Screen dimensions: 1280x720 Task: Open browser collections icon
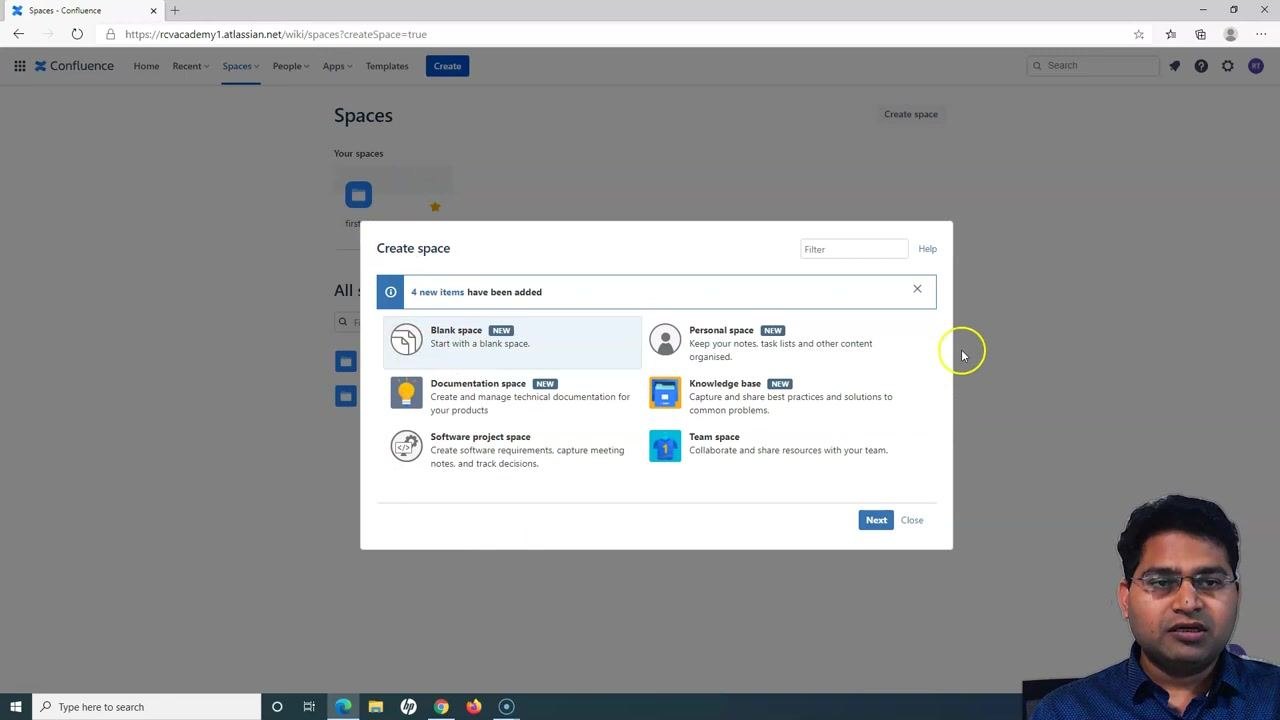click(1201, 34)
